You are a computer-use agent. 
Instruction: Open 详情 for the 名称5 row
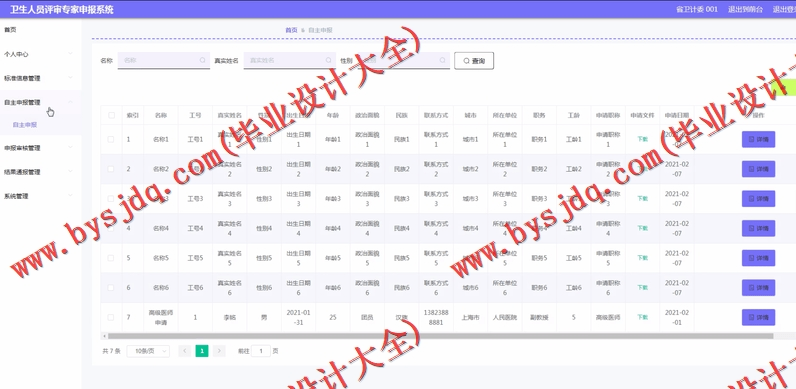pyautogui.click(x=758, y=258)
